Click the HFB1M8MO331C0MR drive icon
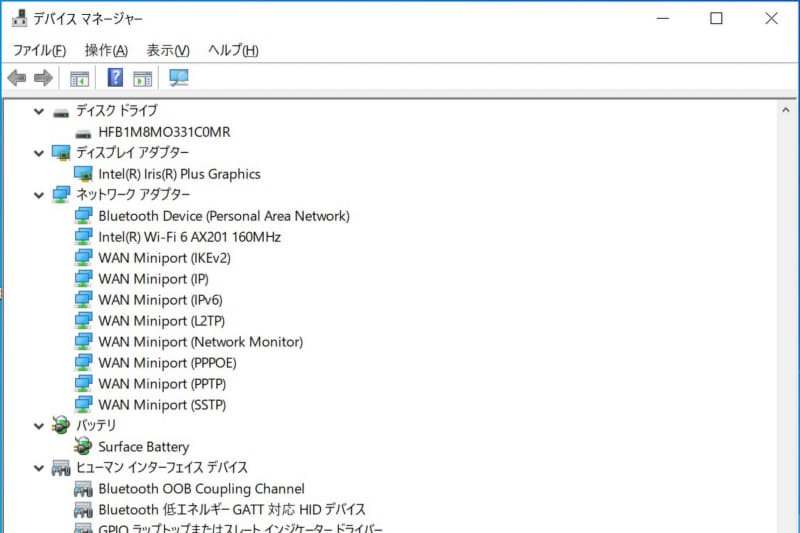The image size is (800, 533). (83, 133)
